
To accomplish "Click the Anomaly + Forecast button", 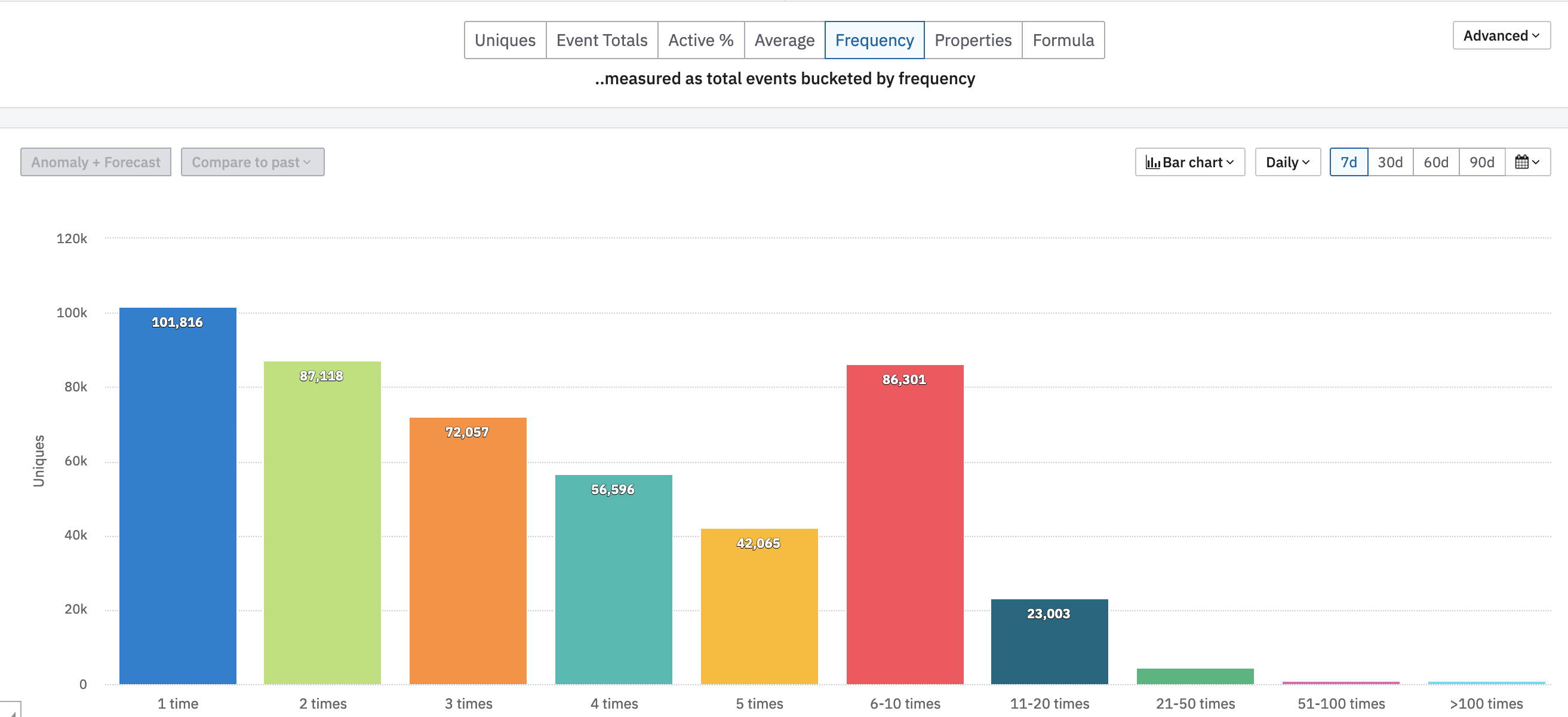I will [96, 162].
